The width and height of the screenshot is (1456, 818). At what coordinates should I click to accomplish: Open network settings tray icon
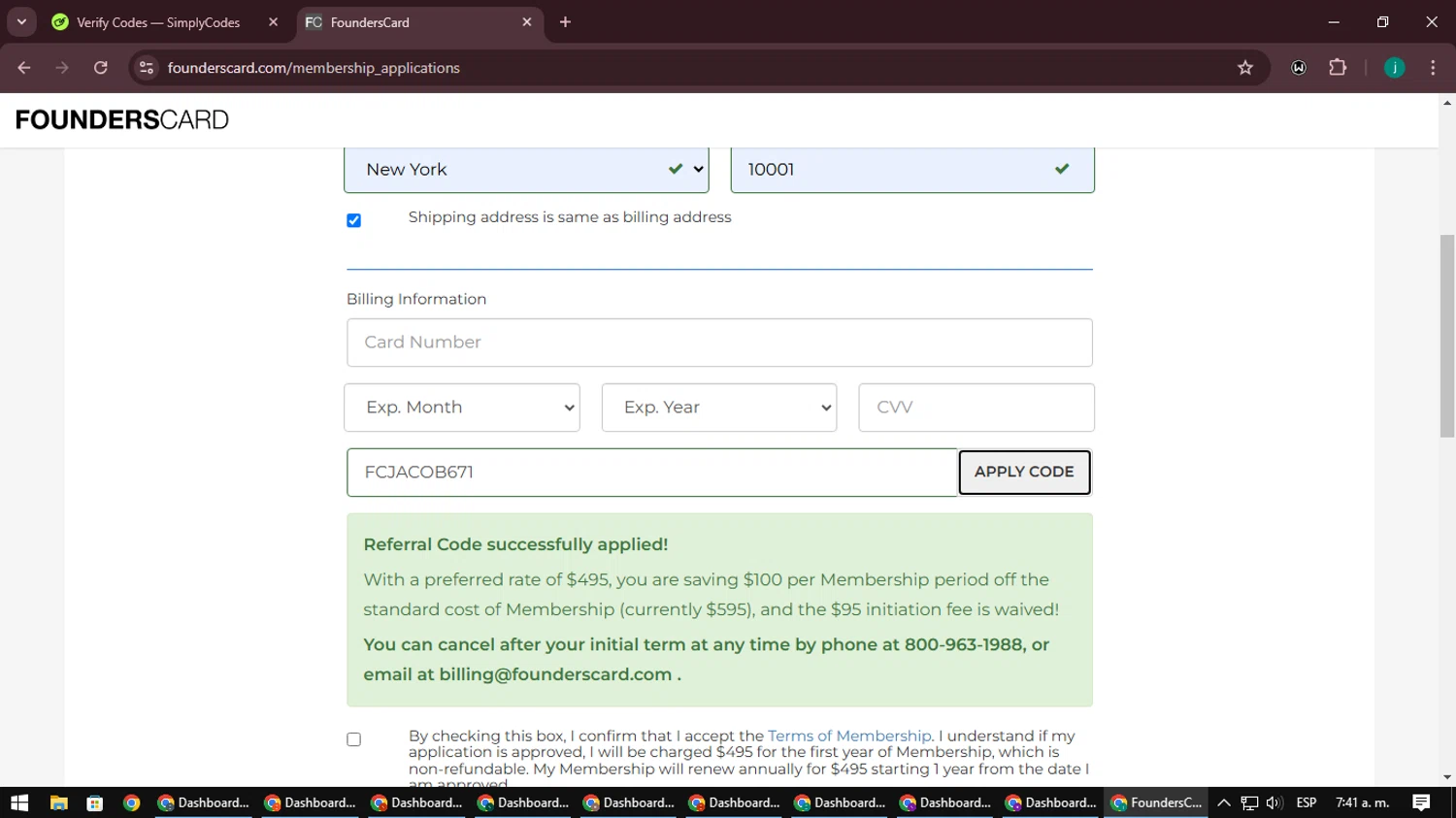click(1249, 802)
